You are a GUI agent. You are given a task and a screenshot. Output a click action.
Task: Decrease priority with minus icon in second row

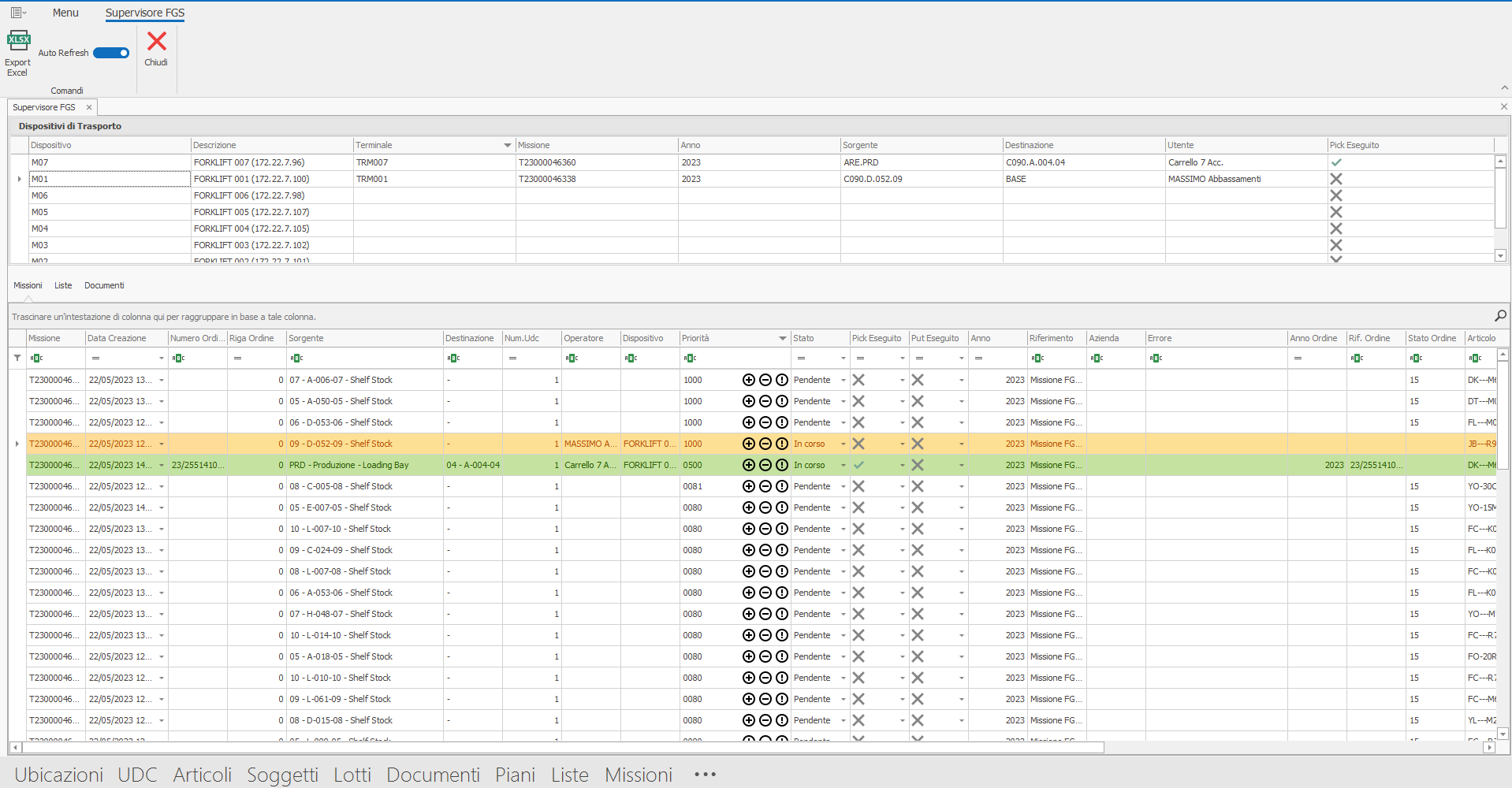click(765, 401)
